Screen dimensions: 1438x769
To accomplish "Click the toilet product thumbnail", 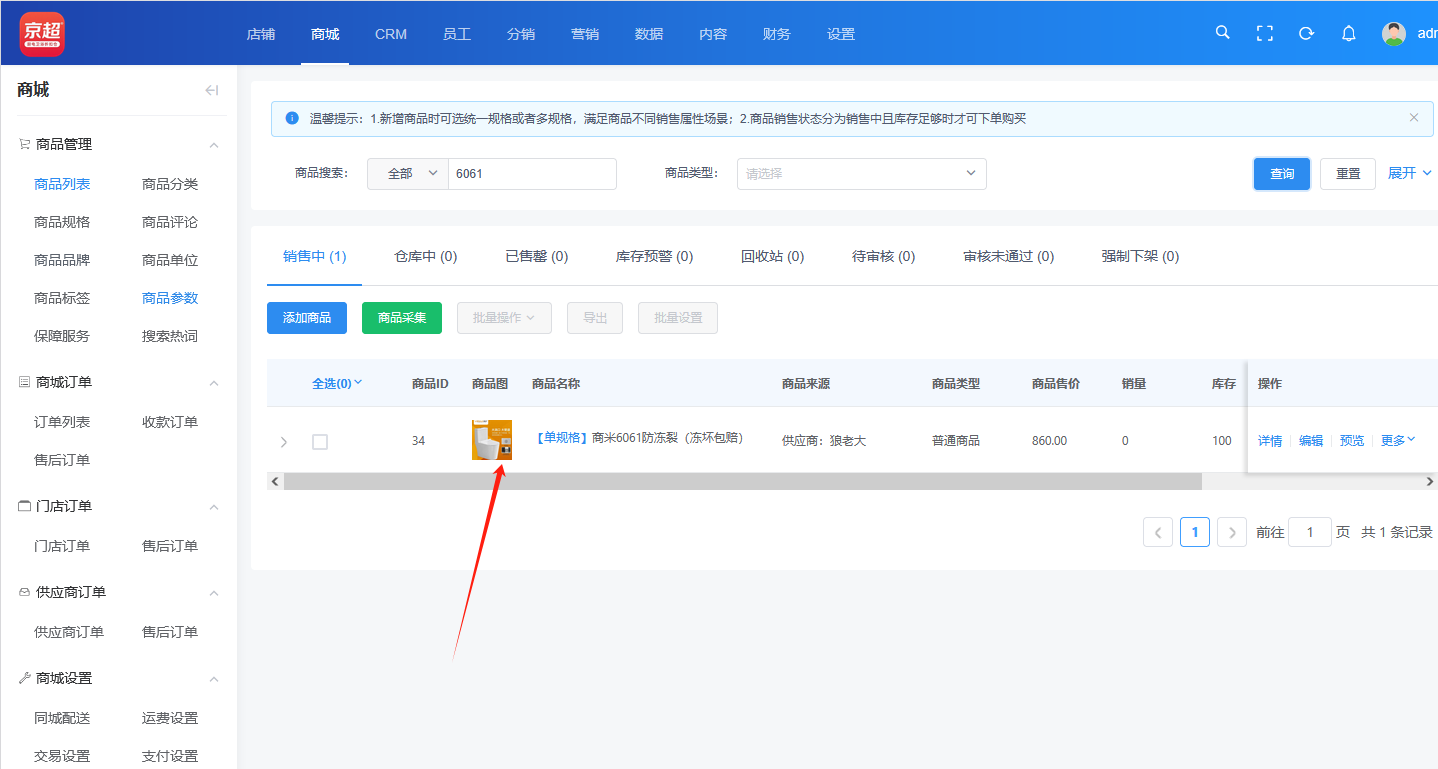I will (x=492, y=440).
